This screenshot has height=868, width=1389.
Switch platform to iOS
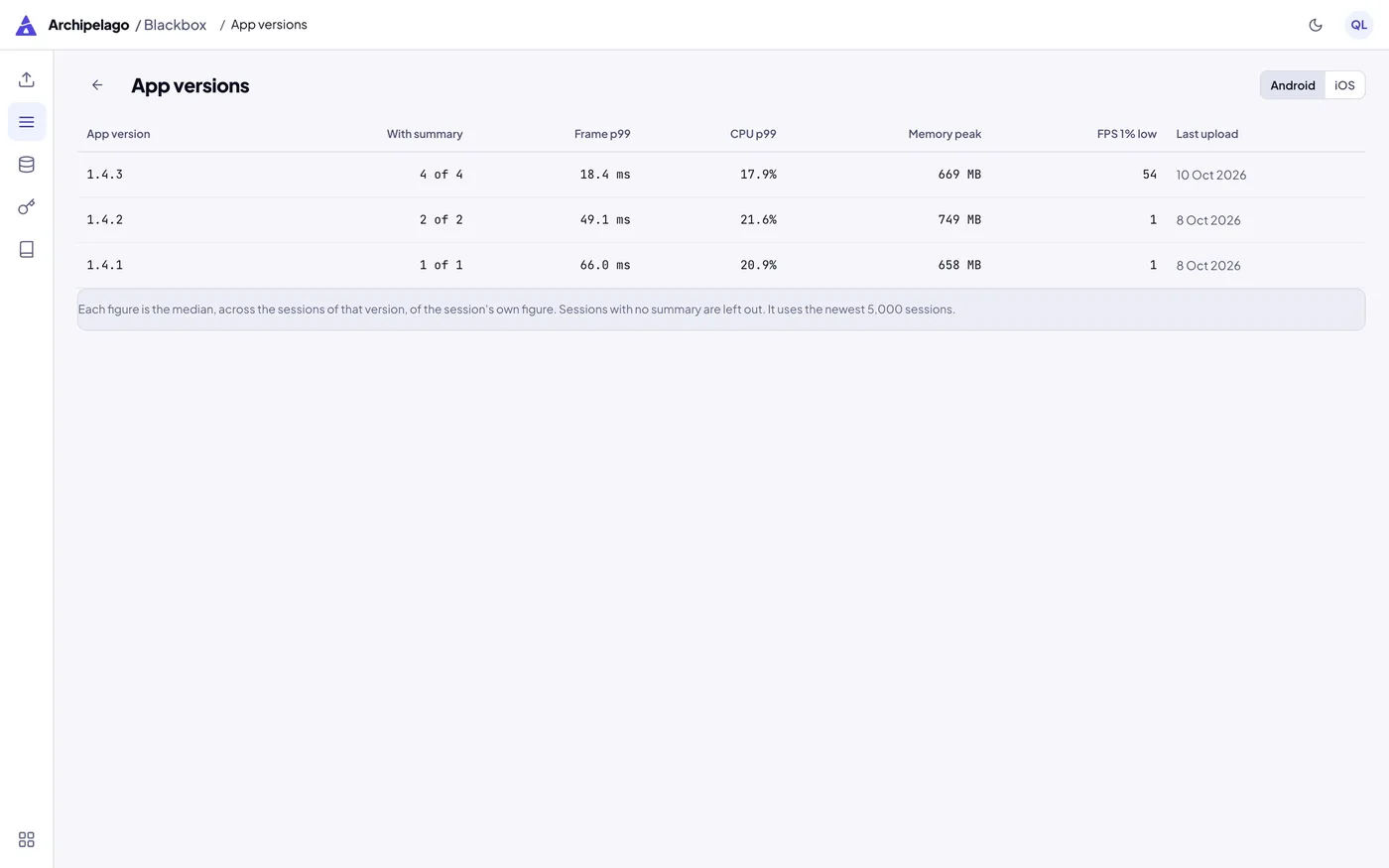pyautogui.click(x=1344, y=85)
